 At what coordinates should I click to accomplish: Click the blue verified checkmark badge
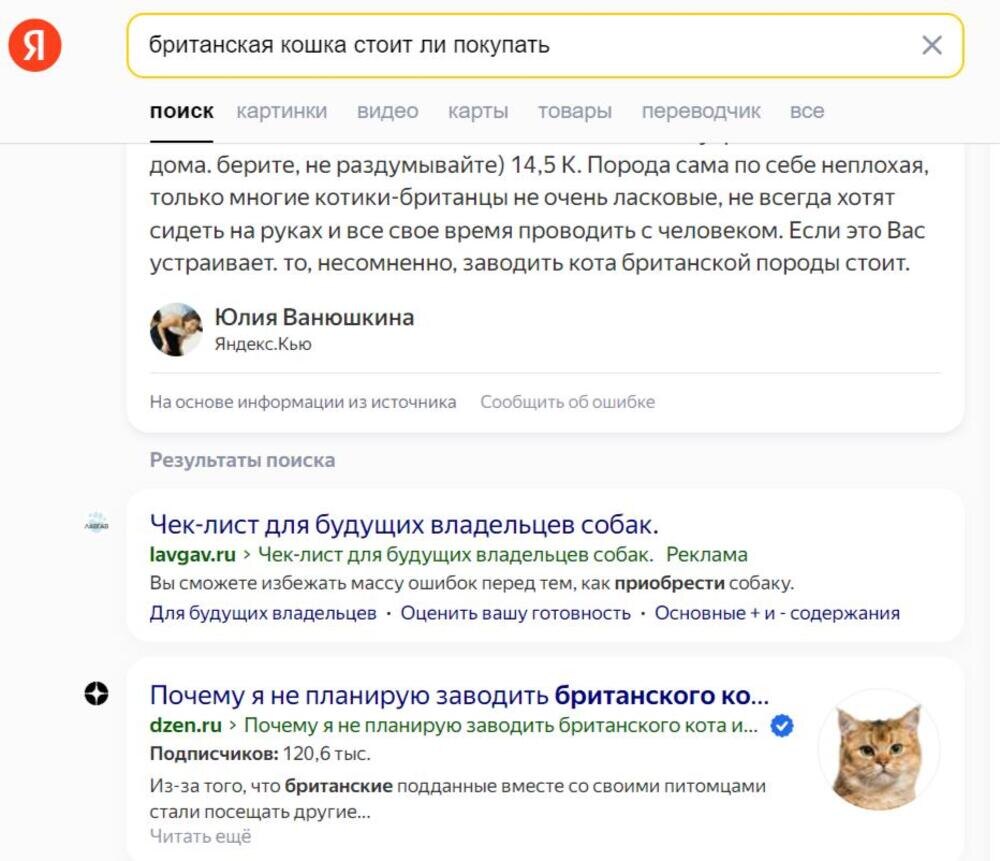[782, 726]
